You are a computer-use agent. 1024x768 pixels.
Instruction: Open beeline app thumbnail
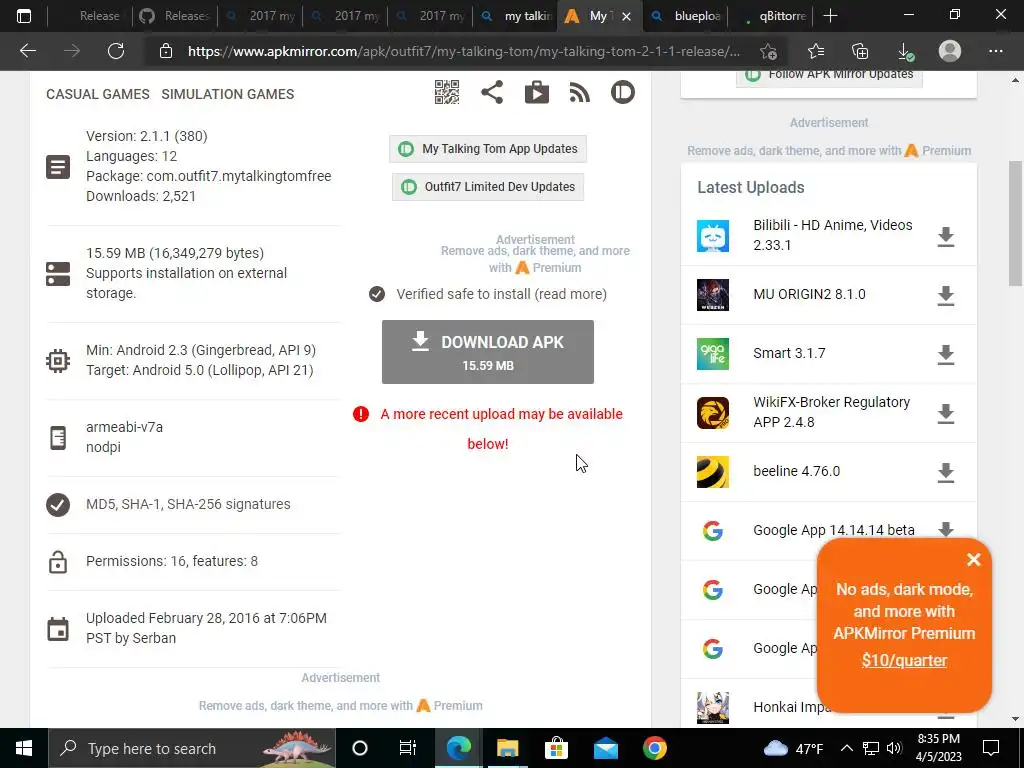(712, 472)
